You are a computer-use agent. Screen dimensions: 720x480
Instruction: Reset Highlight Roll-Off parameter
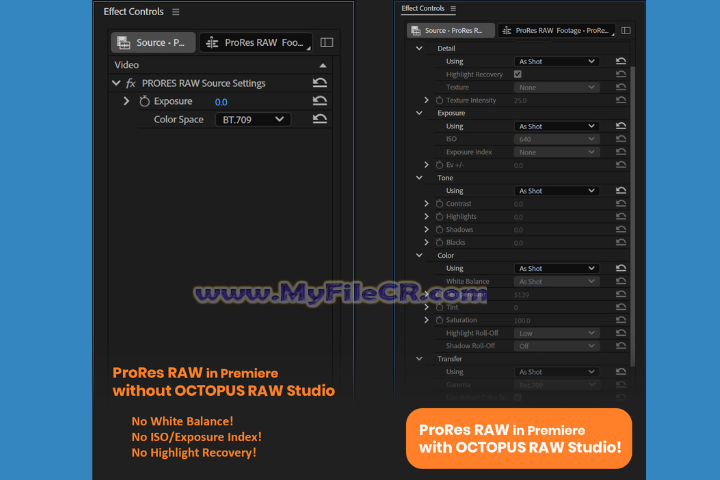pos(621,333)
